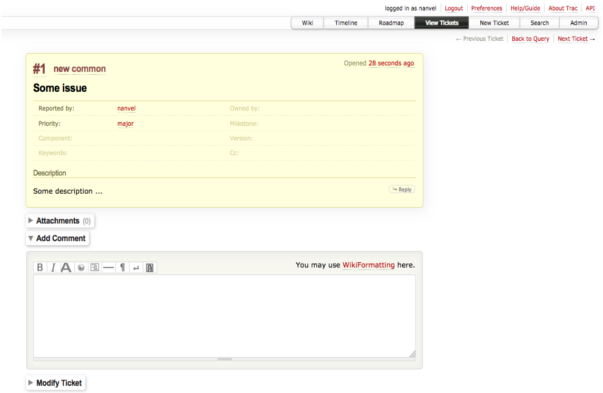
Task: Open the Timeline tab
Action: point(346,23)
